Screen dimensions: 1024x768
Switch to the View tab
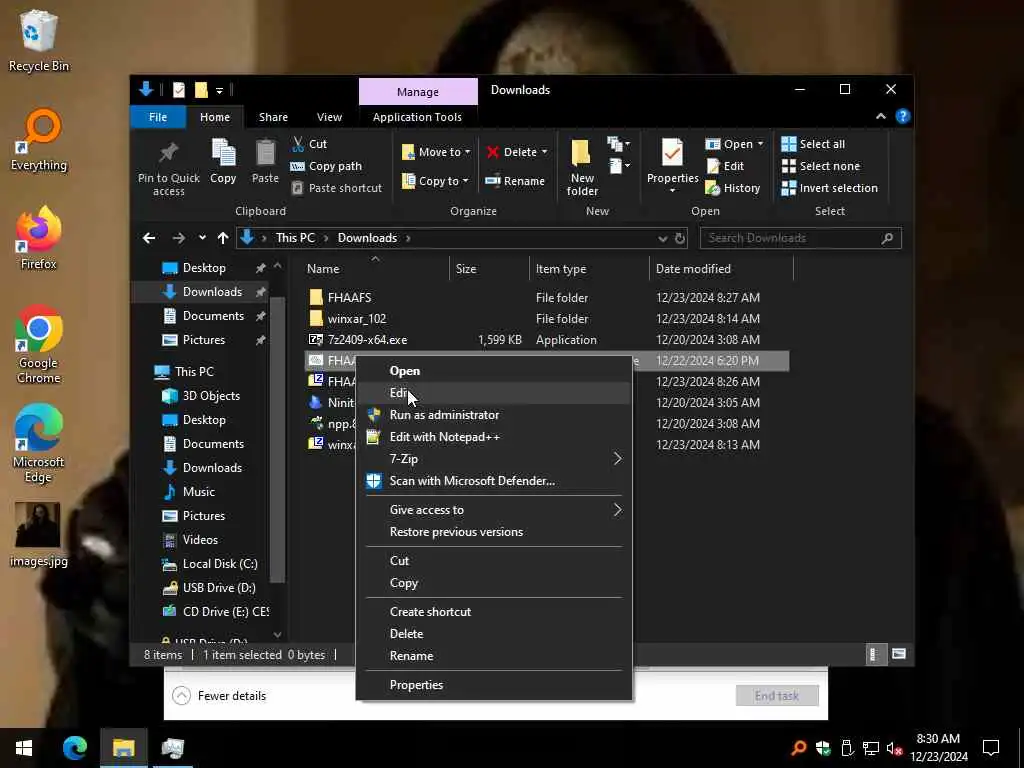(x=329, y=117)
